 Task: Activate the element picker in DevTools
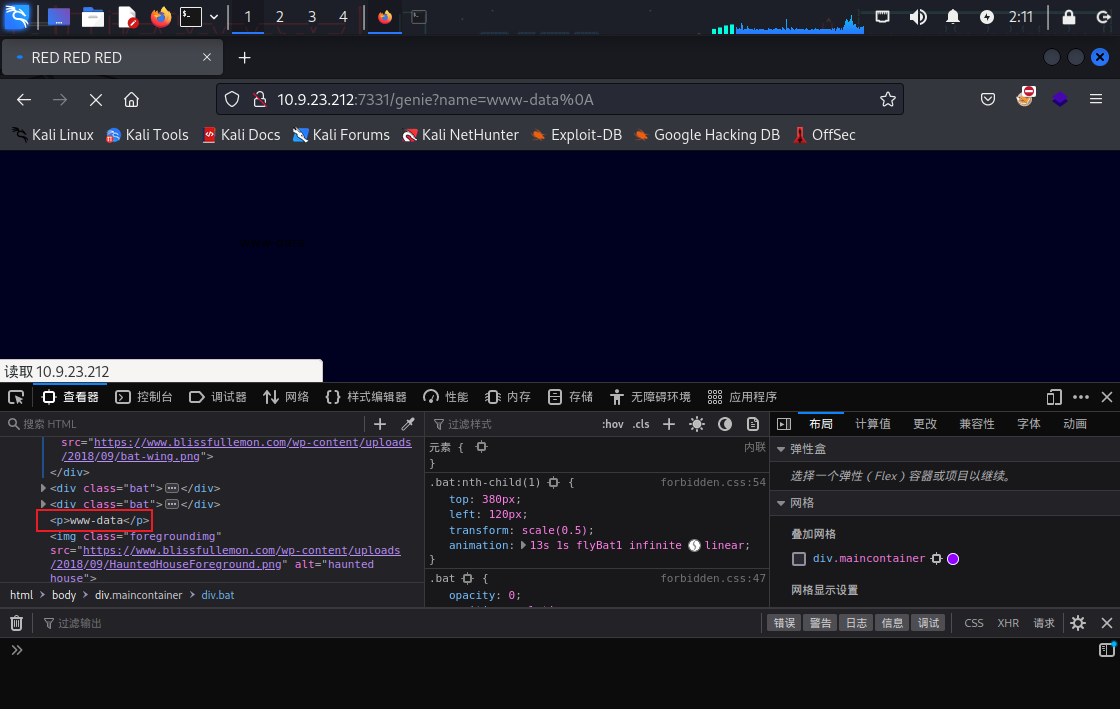pos(16,397)
